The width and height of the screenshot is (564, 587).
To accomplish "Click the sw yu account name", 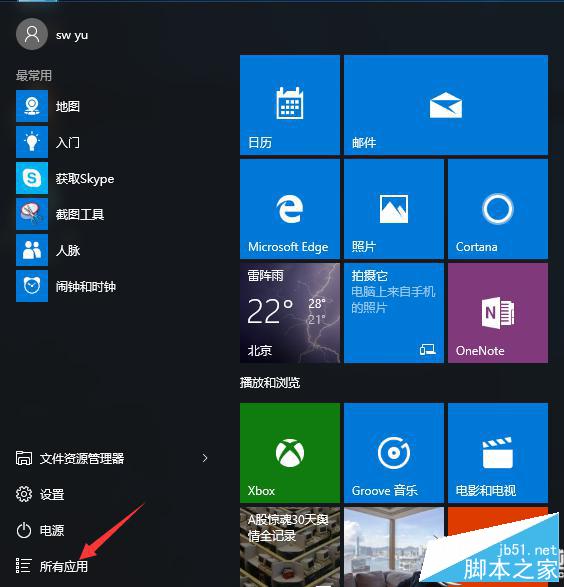I will tap(72, 35).
